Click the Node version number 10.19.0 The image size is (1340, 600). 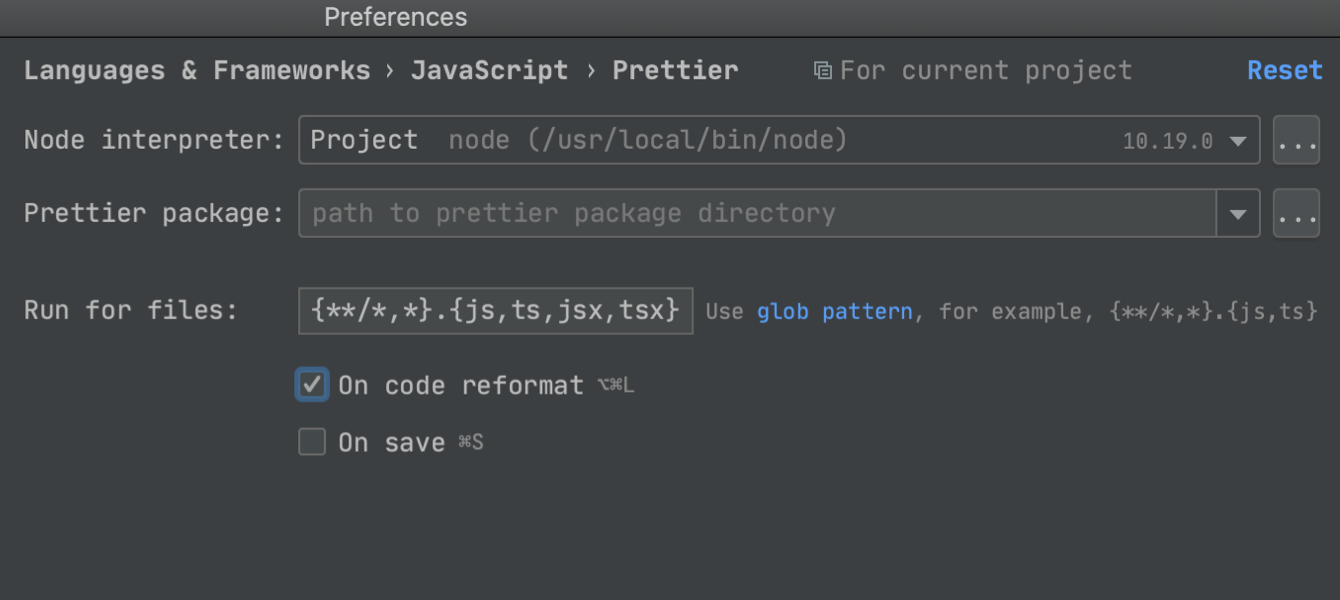pos(1167,142)
